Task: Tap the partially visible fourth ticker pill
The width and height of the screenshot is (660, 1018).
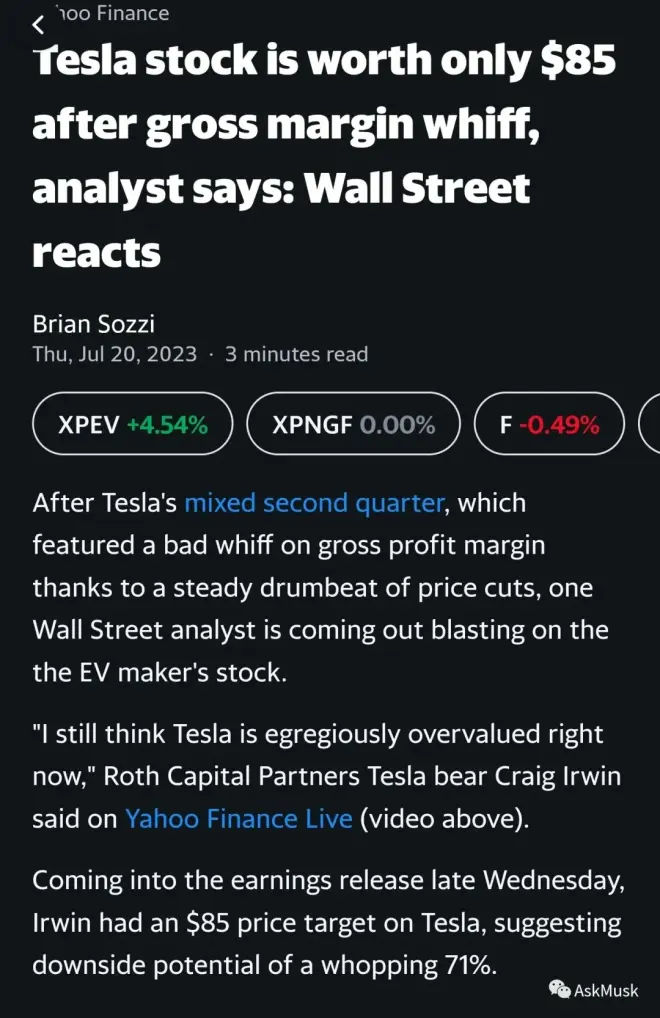Action: [650, 425]
